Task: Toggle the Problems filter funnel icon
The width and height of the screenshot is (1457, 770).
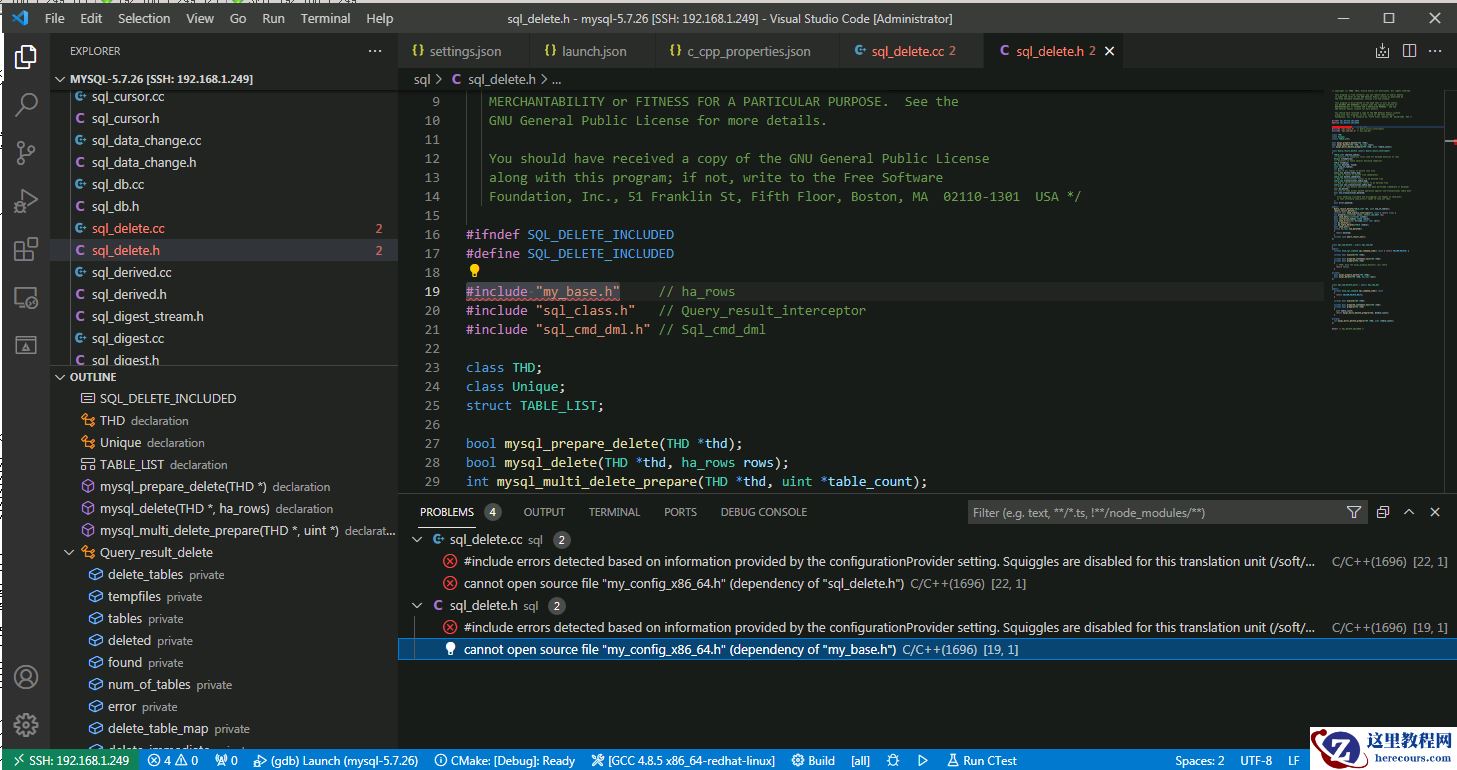Action: tap(1353, 512)
